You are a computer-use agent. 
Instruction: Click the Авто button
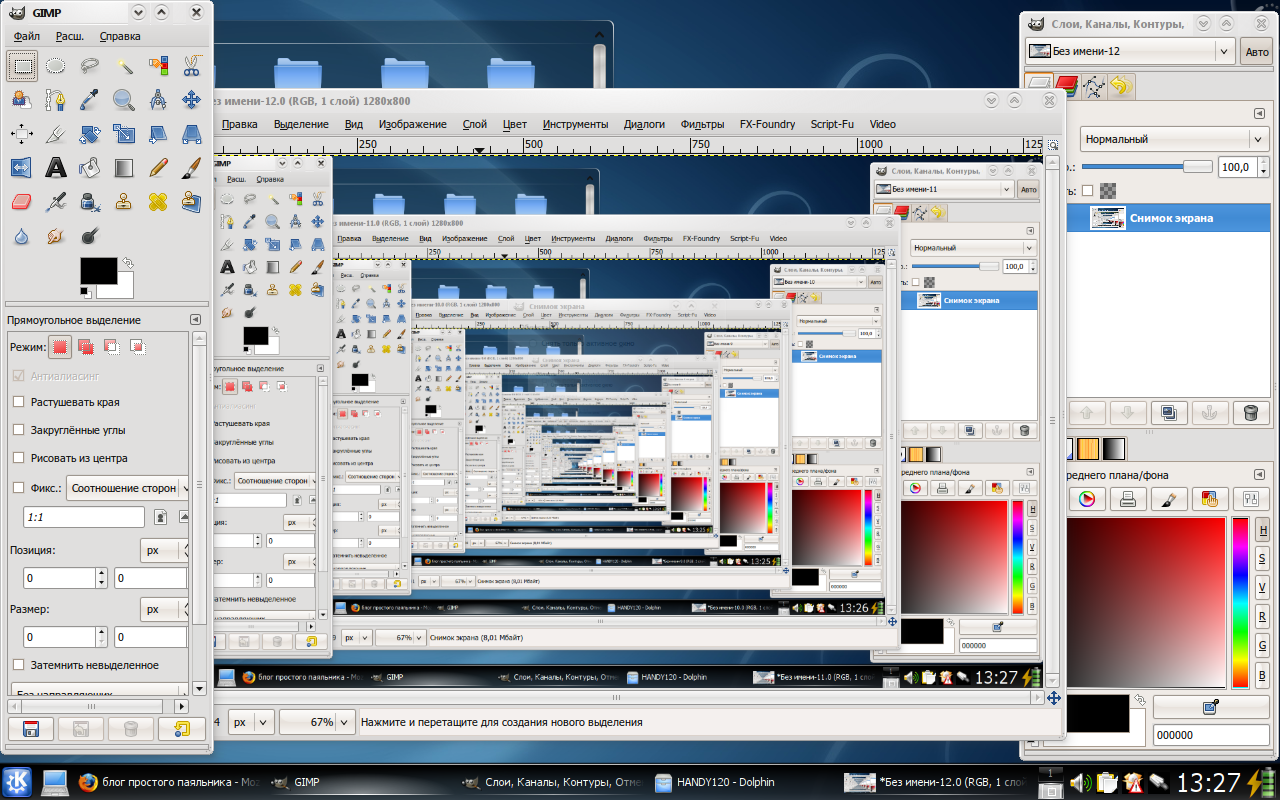coord(1256,52)
